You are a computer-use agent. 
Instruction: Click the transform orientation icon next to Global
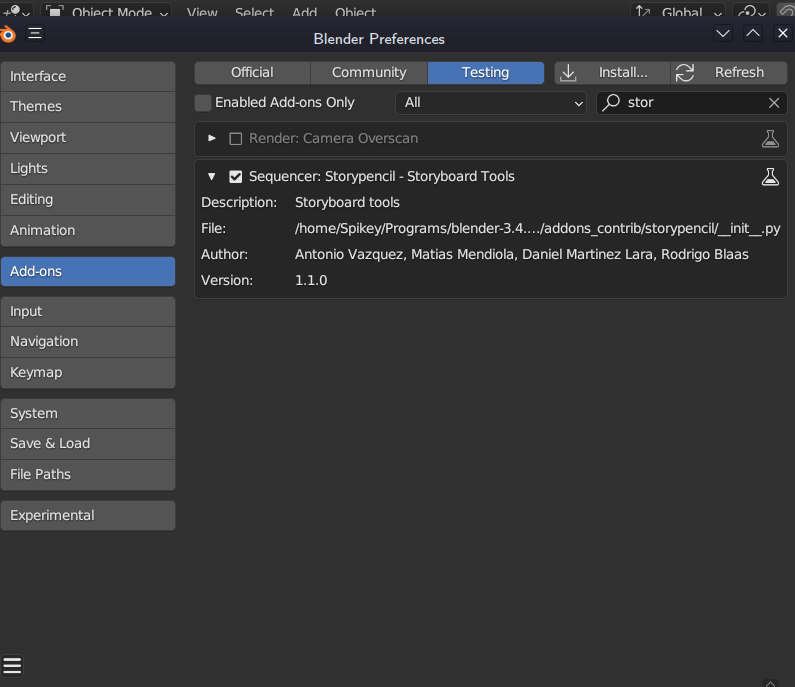[643, 11]
